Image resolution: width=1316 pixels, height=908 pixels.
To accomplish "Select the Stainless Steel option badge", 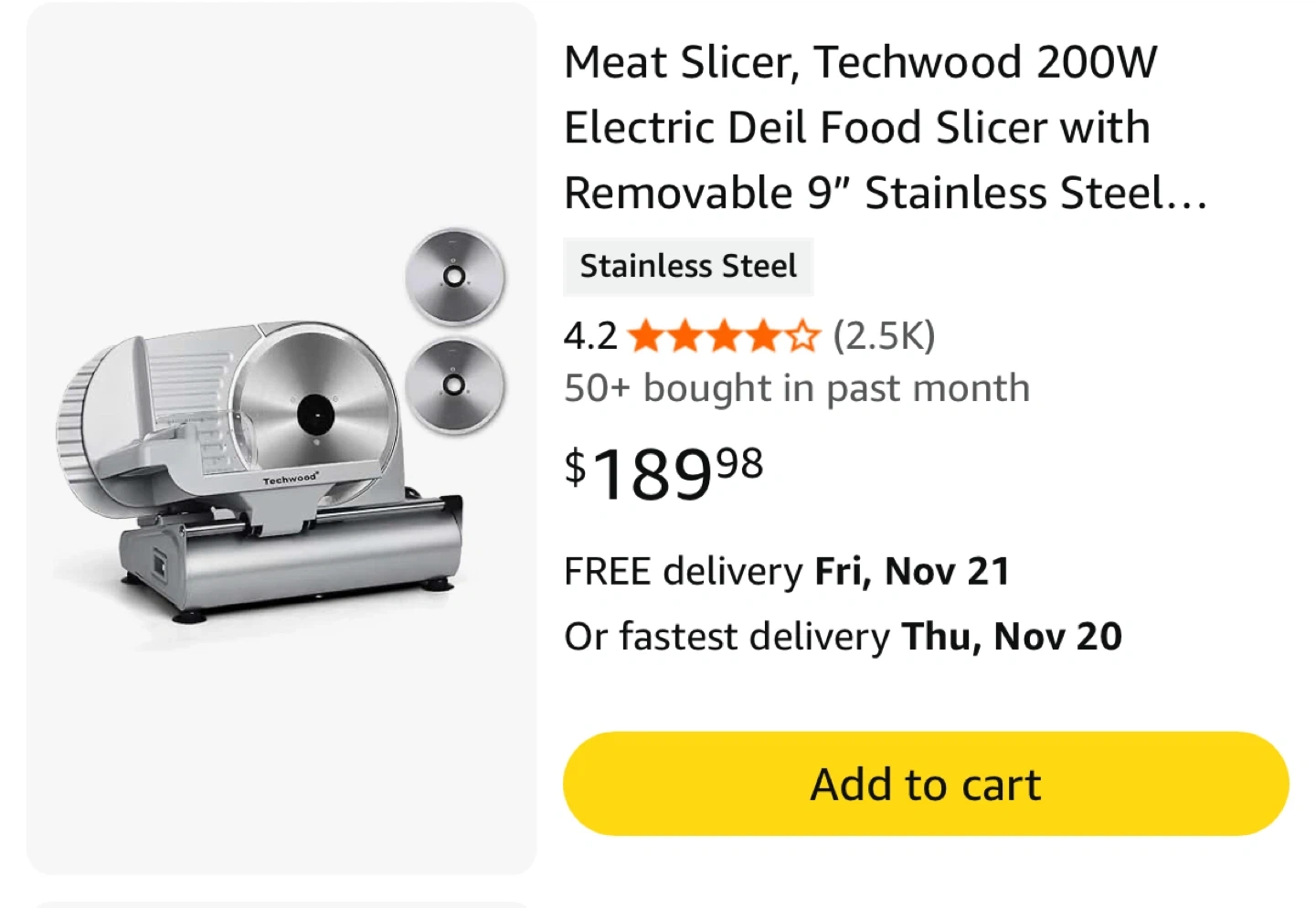I will coord(688,267).
